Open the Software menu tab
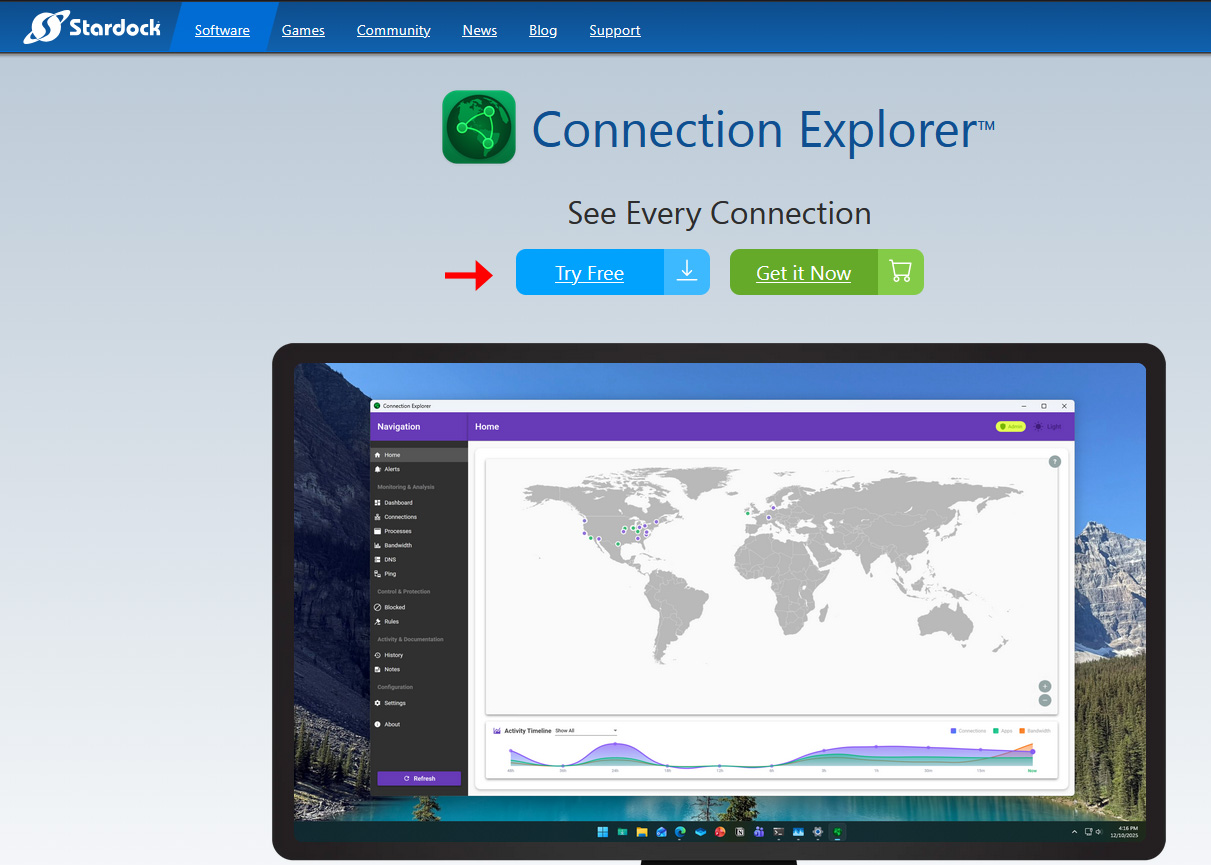The image size is (1211, 865). [x=222, y=30]
